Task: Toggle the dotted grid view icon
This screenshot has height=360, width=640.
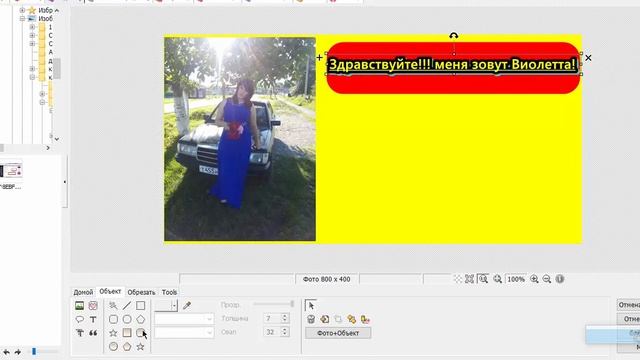Action: click(x=458, y=279)
